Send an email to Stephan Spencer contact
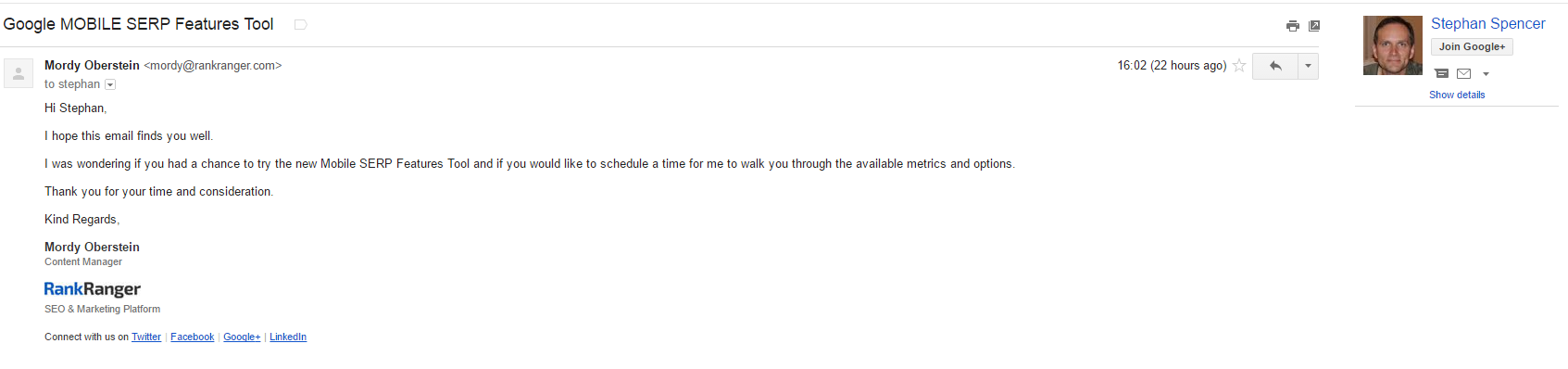Image resolution: width=1568 pixels, height=369 pixels. coord(1463,73)
